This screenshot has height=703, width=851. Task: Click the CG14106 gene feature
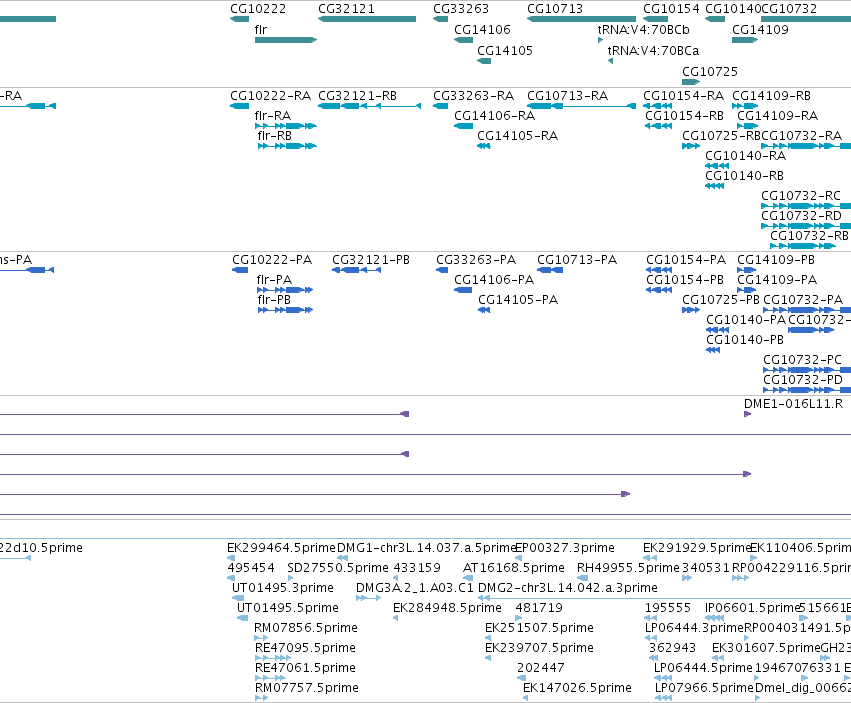click(x=463, y=40)
